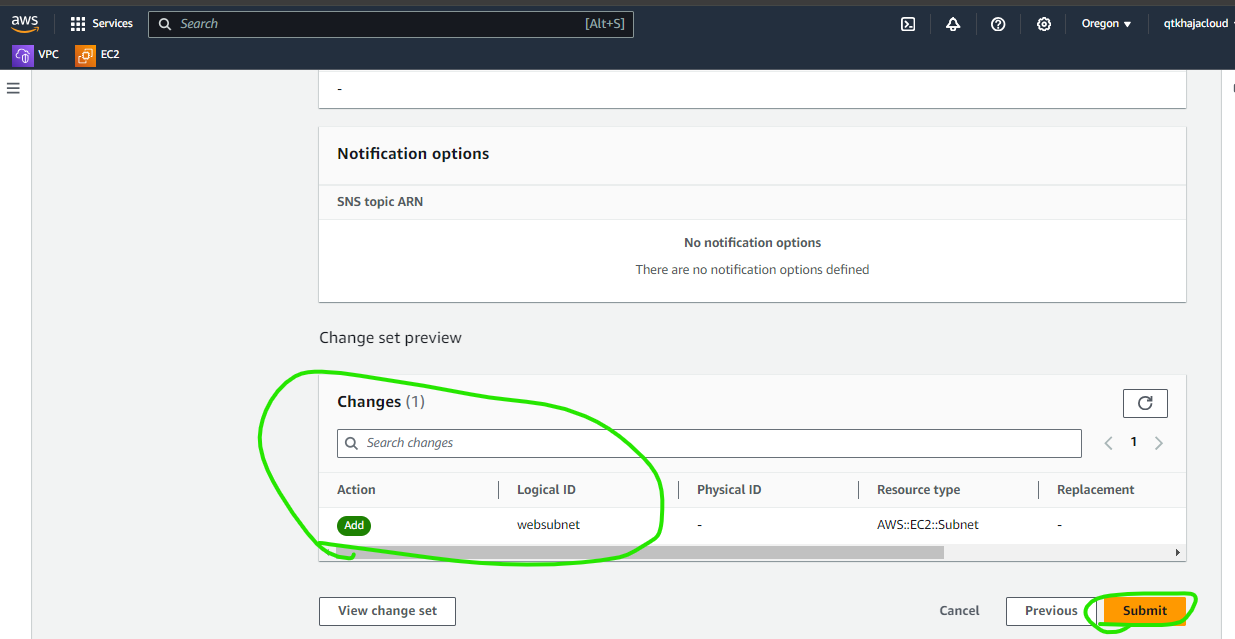Click the Previous button
This screenshot has height=639, width=1235.
(x=1051, y=611)
